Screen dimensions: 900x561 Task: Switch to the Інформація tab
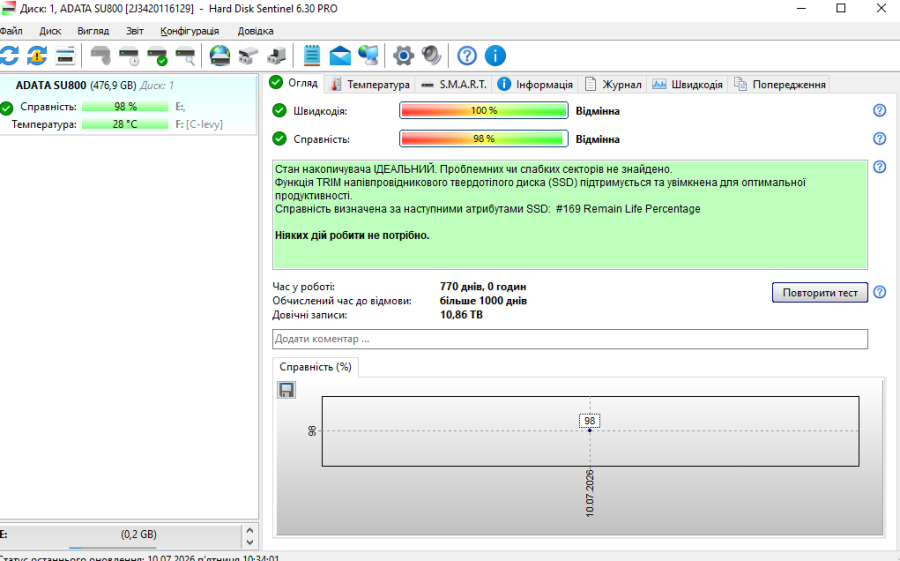coord(535,84)
